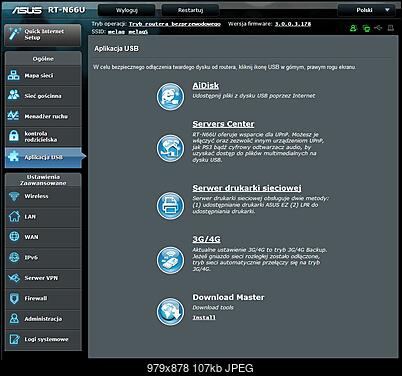Click the WAN globe icon

14,237
